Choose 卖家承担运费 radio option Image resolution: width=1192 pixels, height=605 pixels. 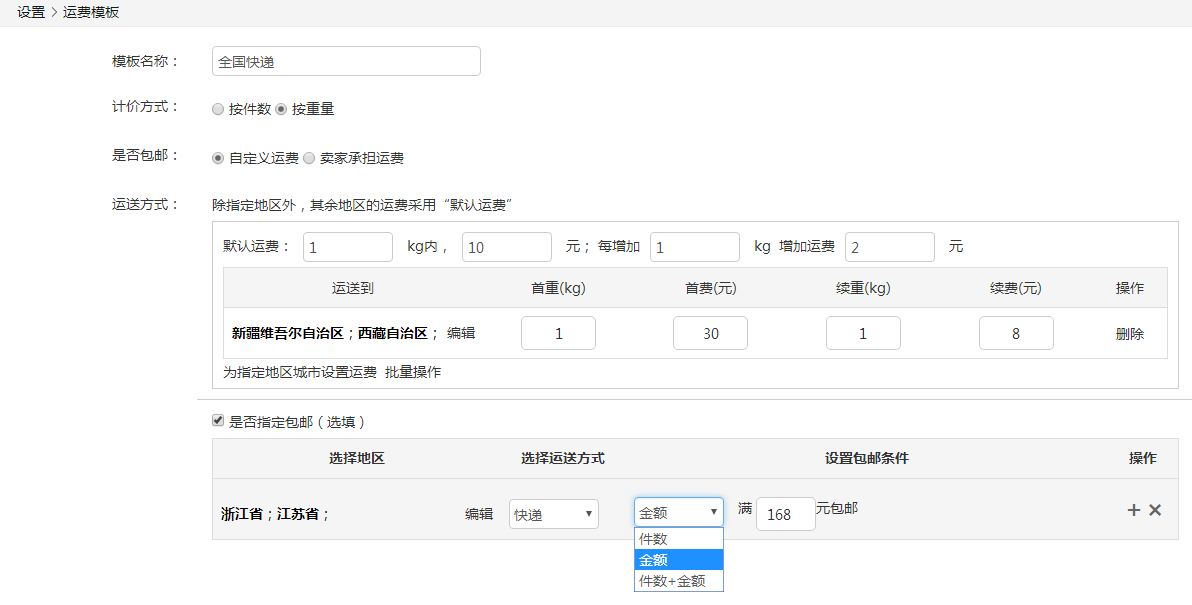(x=309, y=158)
